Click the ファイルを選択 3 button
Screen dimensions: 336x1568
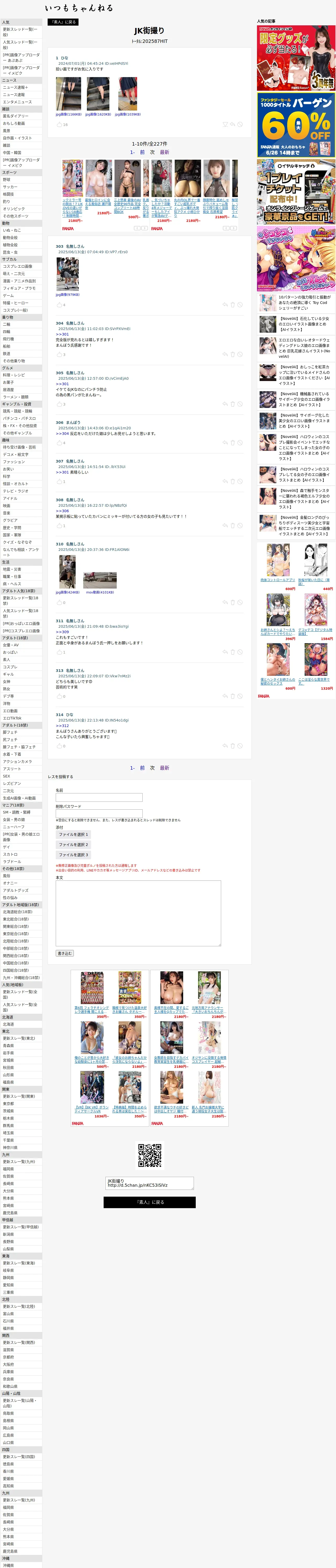pos(73,855)
